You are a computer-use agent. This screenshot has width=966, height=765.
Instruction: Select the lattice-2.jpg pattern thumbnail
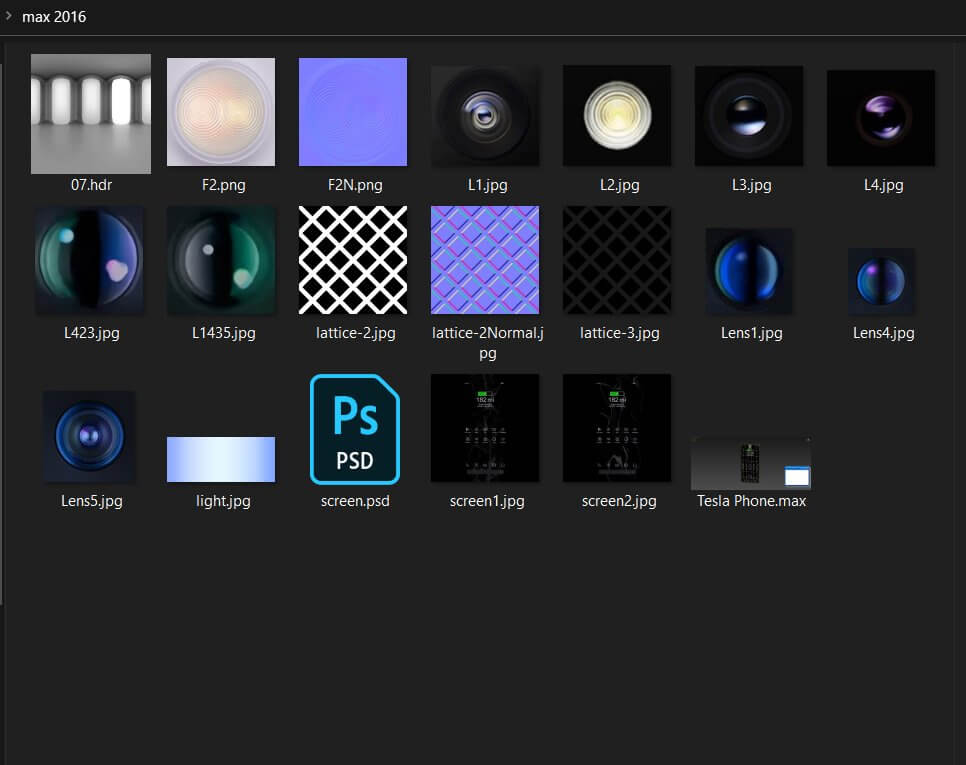coord(353,260)
